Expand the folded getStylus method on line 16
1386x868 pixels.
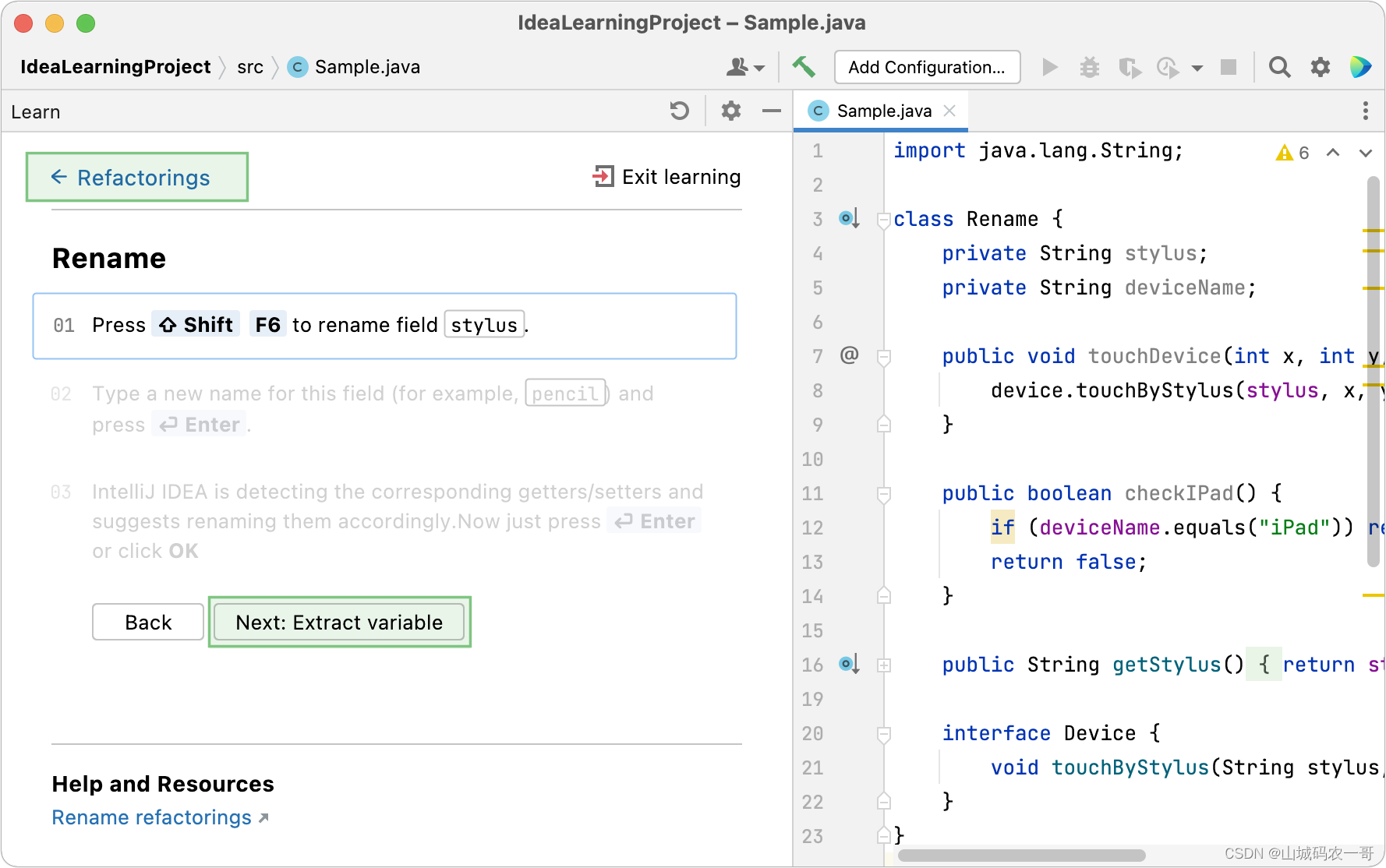pos(884,665)
